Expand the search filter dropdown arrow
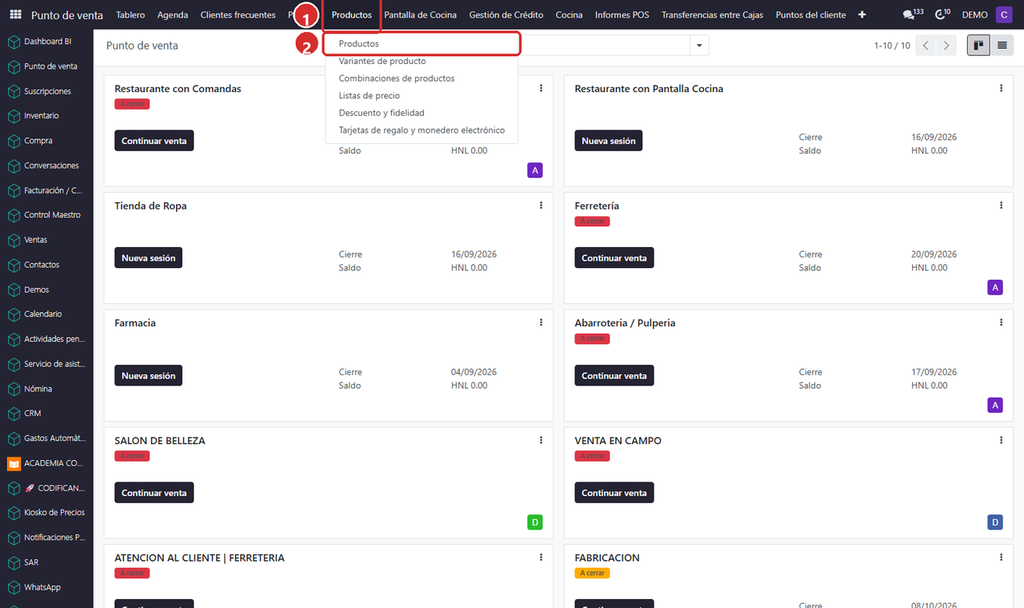 (x=699, y=45)
